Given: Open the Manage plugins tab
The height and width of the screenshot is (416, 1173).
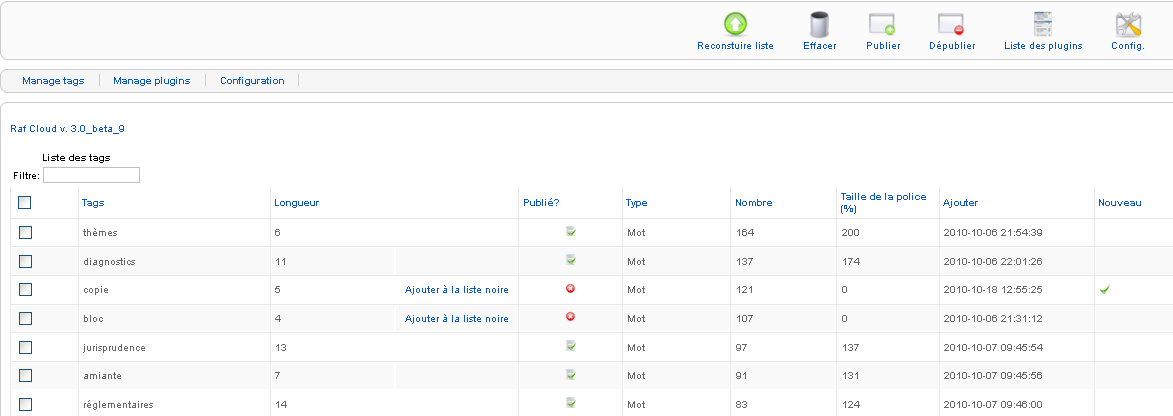Looking at the screenshot, I should click(x=152, y=81).
